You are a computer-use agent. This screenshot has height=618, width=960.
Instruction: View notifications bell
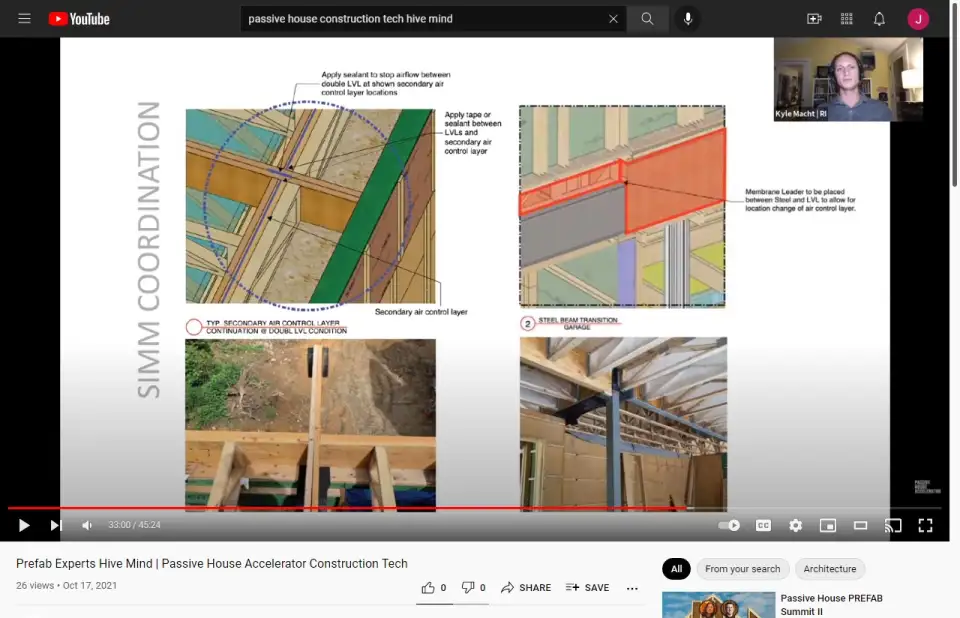click(879, 19)
